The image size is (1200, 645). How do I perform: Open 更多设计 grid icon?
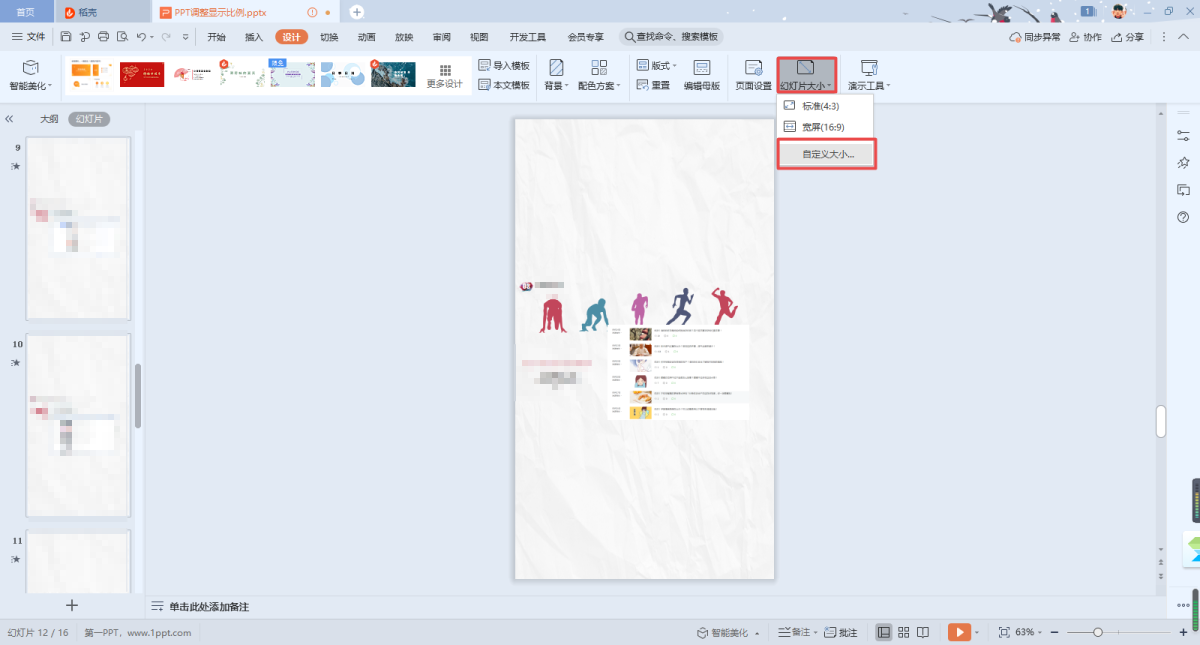[x=445, y=75]
